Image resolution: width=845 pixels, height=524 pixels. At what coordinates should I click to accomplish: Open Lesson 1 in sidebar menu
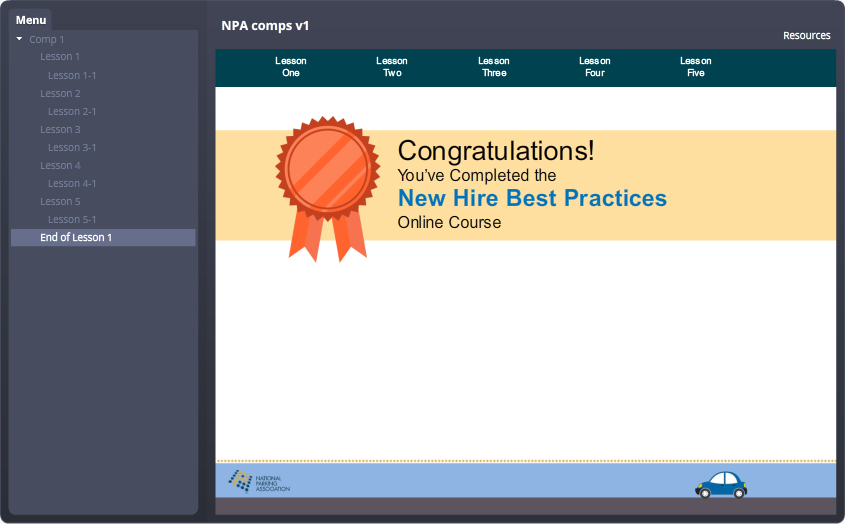[60, 57]
